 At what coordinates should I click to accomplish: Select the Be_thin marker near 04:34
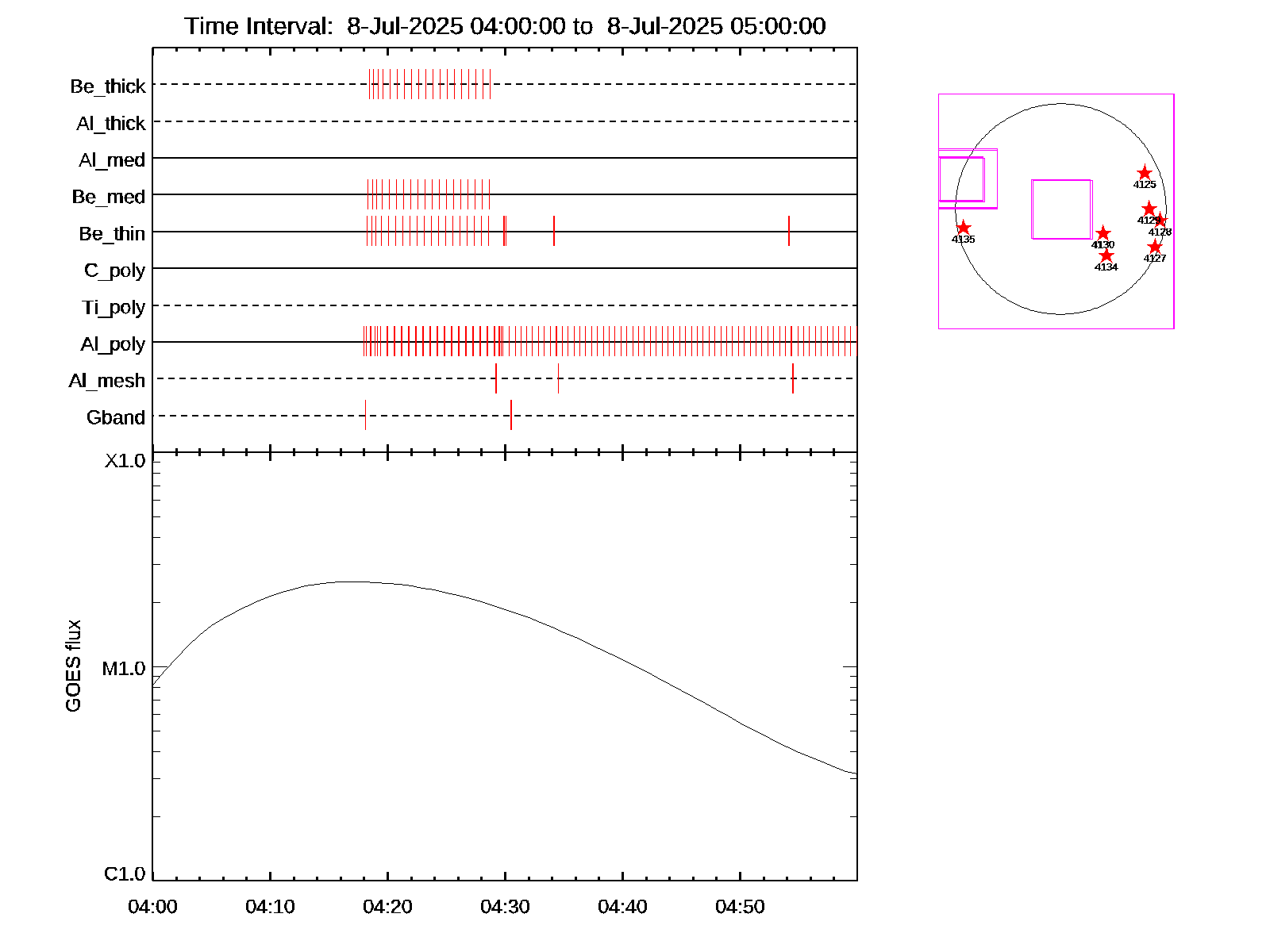click(554, 231)
